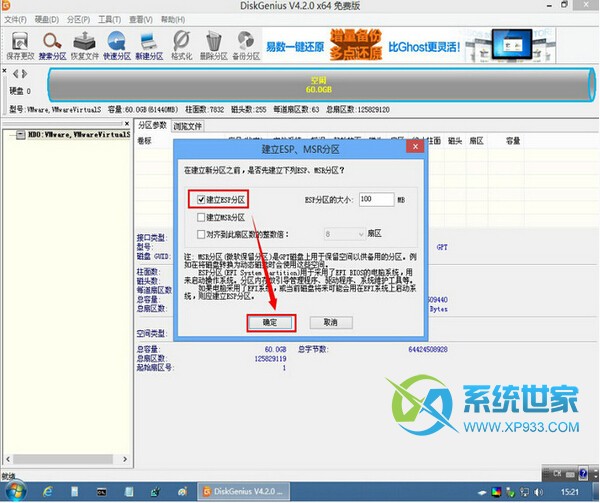Screen dimensions: 600x503
Task: Go to previous disk using left arrow
Action: pyautogui.click(x=16, y=73)
